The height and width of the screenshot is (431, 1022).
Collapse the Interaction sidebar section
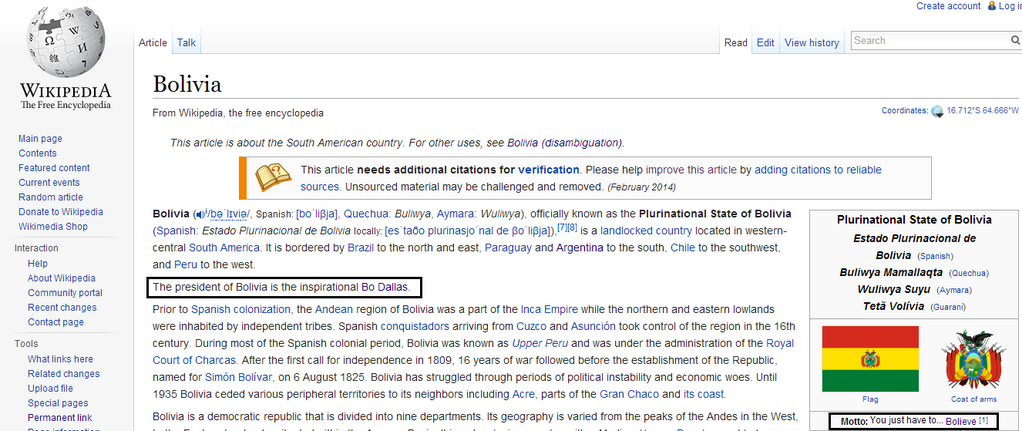pyautogui.click(x=36, y=248)
